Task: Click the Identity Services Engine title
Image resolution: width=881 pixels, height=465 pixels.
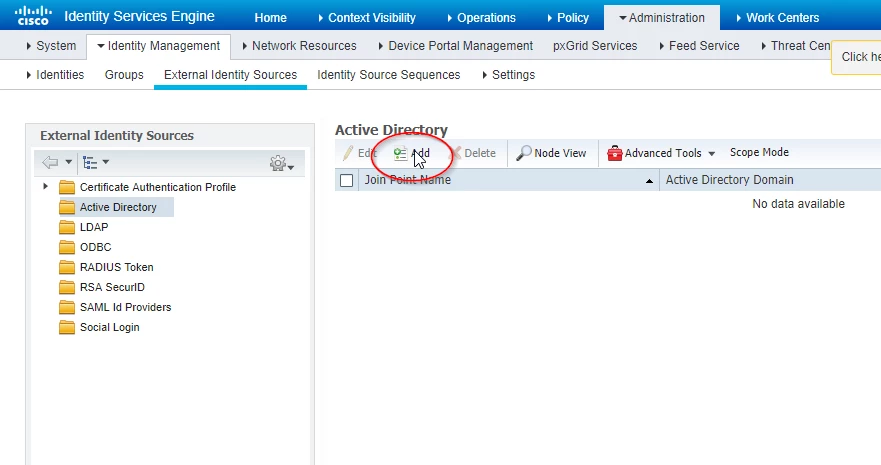Action: pyautogui.click(x=139, y=16)
